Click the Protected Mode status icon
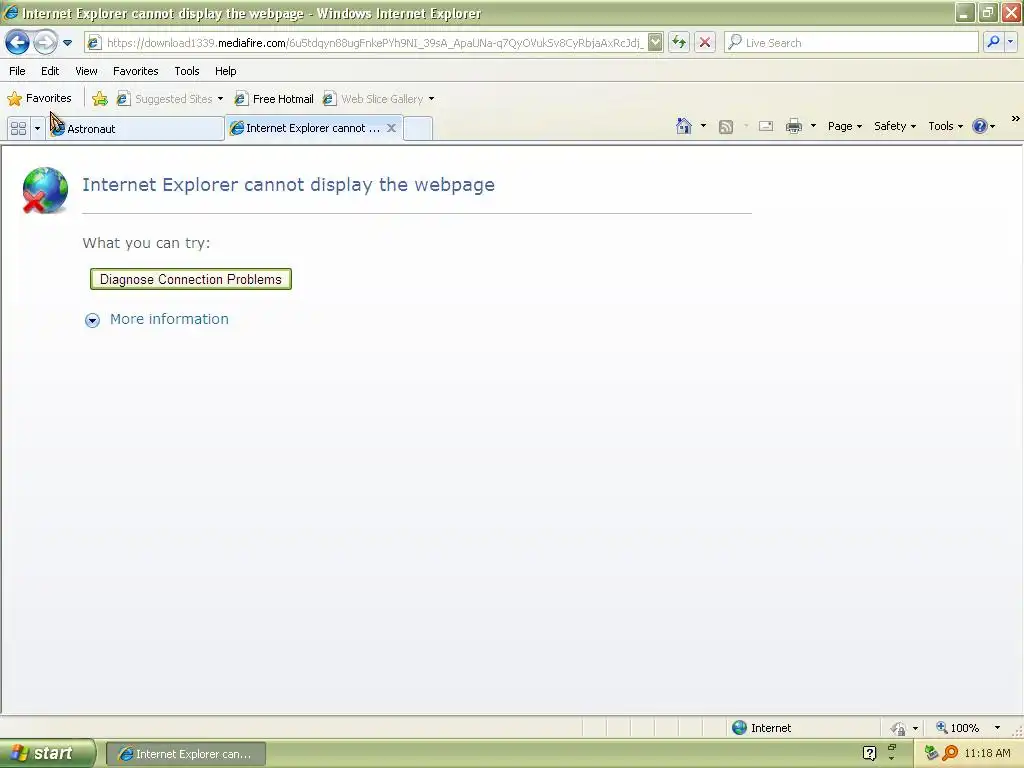 coord(899,728)
